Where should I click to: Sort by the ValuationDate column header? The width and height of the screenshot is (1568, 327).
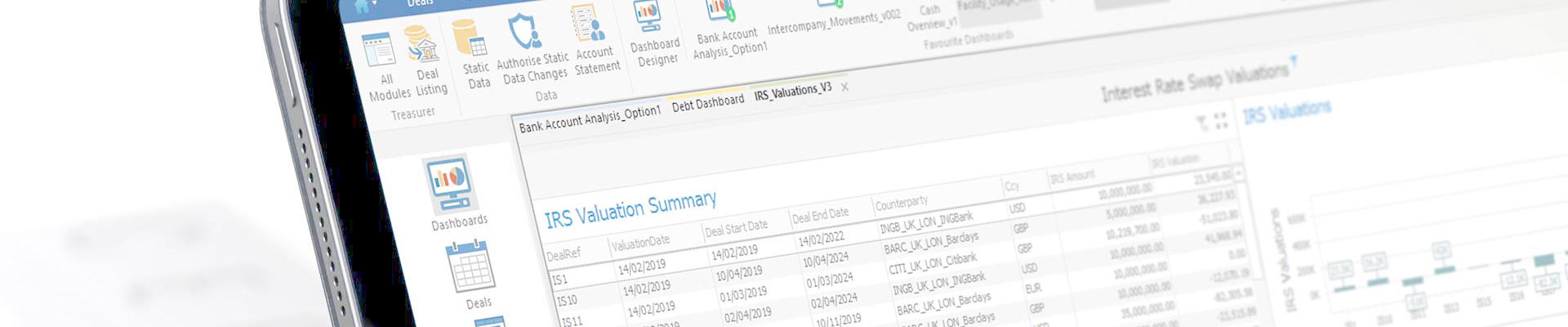[639, 242]
